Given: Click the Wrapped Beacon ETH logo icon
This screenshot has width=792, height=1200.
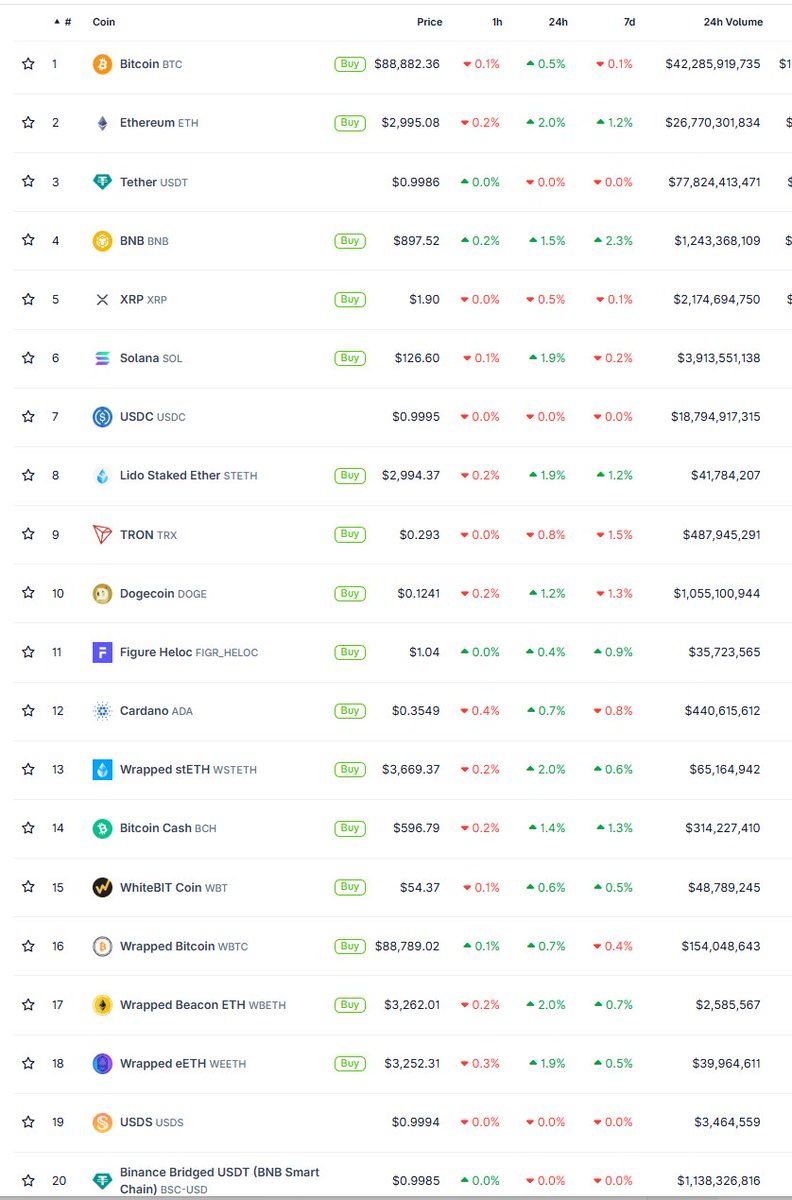Looking at the screenshot, I should (102, 1005).
